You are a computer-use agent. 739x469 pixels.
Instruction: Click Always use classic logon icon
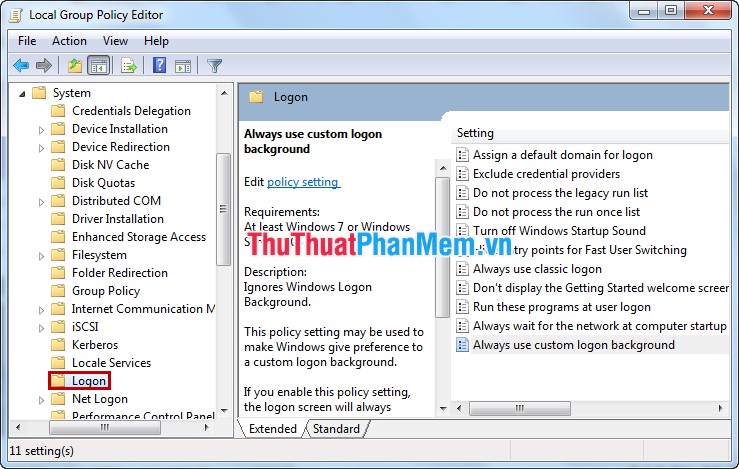462,269
